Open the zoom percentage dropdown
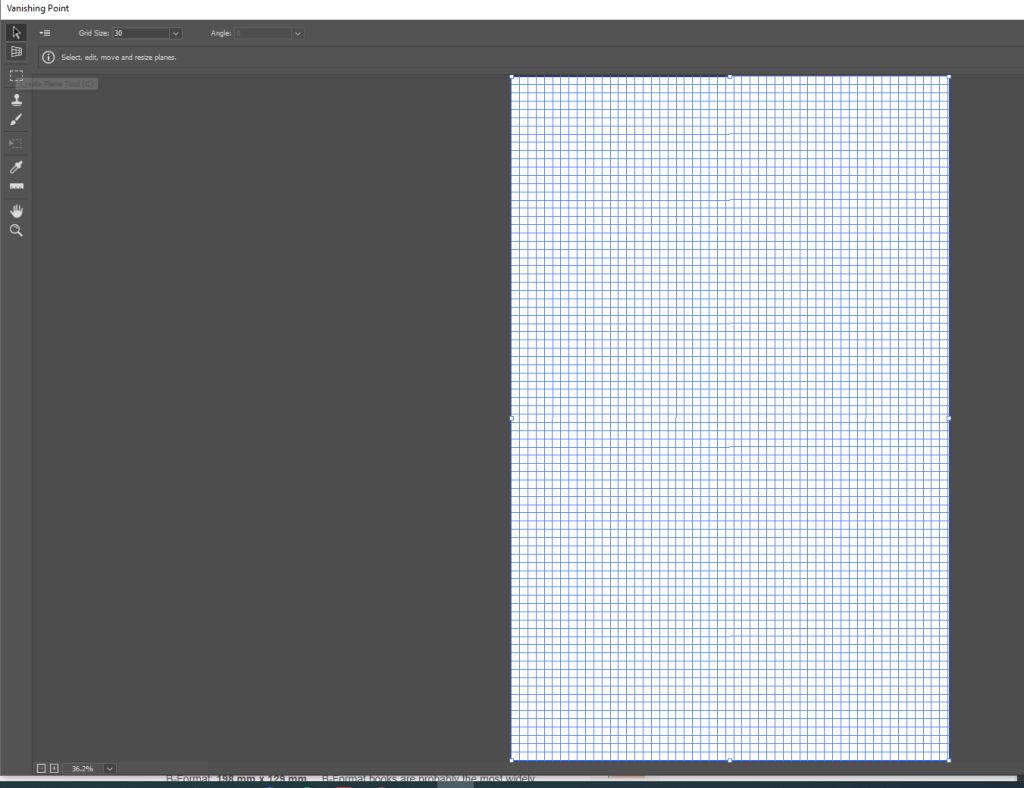The height and width of the screenshot is (788, 1024). (x=110, y=768)
